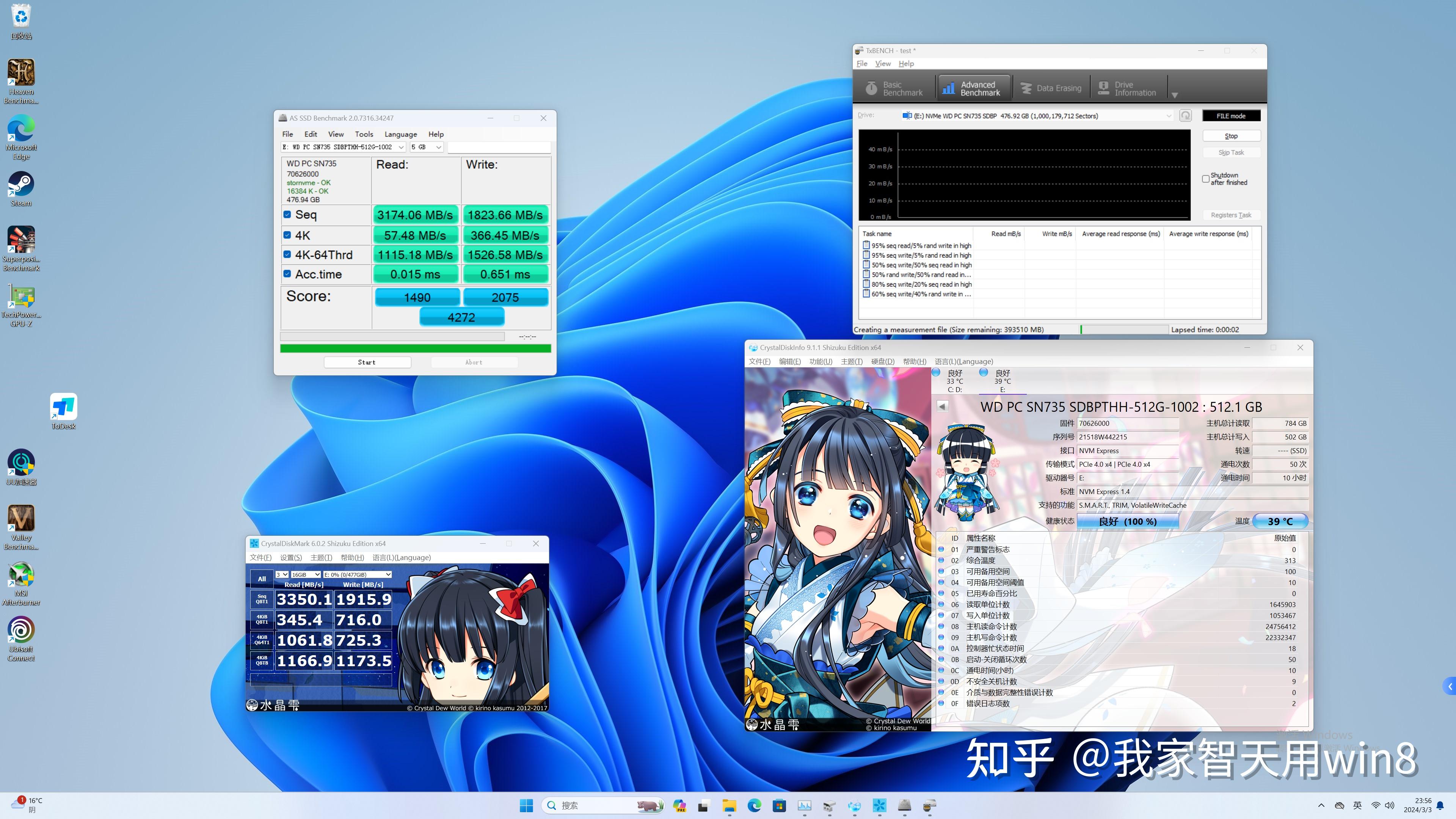Uncheck Acc.time test in AS SSD Benchmark
The width and height of the screenshot is (1456, 819).
point(288,273)
